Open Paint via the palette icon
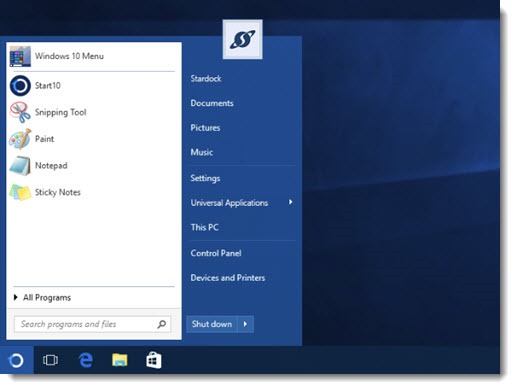 (x=20, y=139)
